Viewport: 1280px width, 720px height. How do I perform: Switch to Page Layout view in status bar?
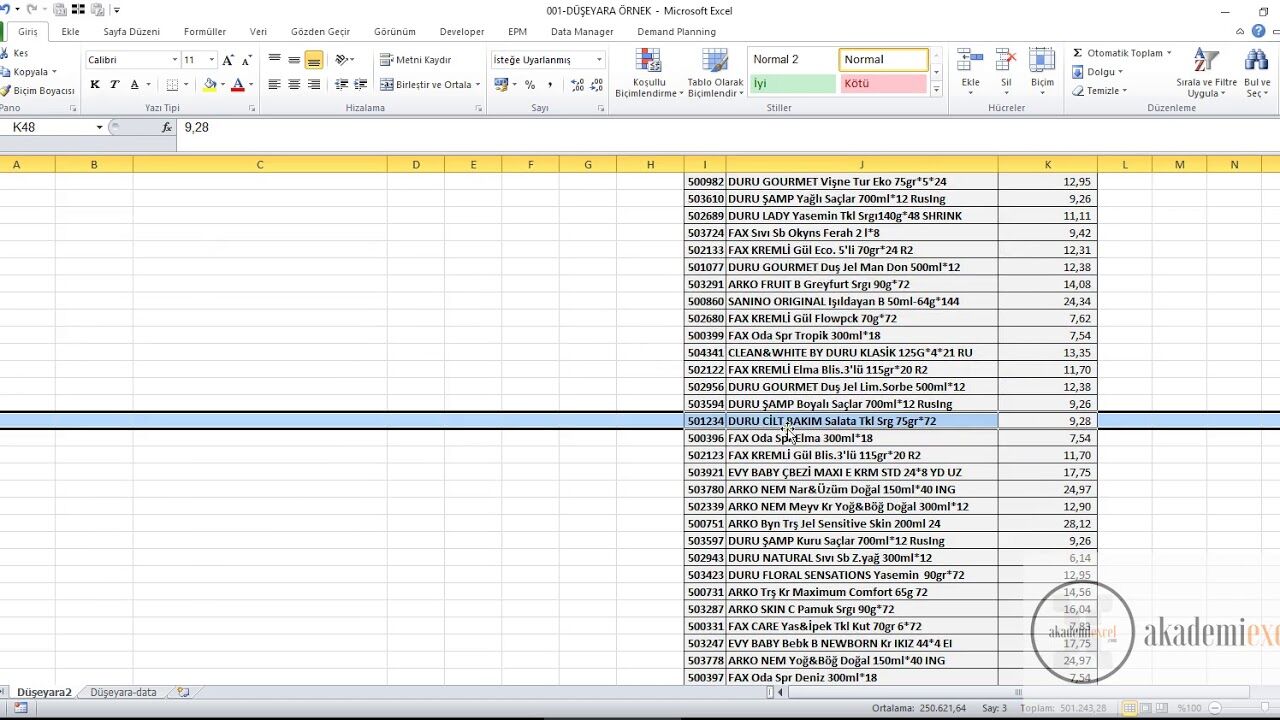tap(1146, 708)
